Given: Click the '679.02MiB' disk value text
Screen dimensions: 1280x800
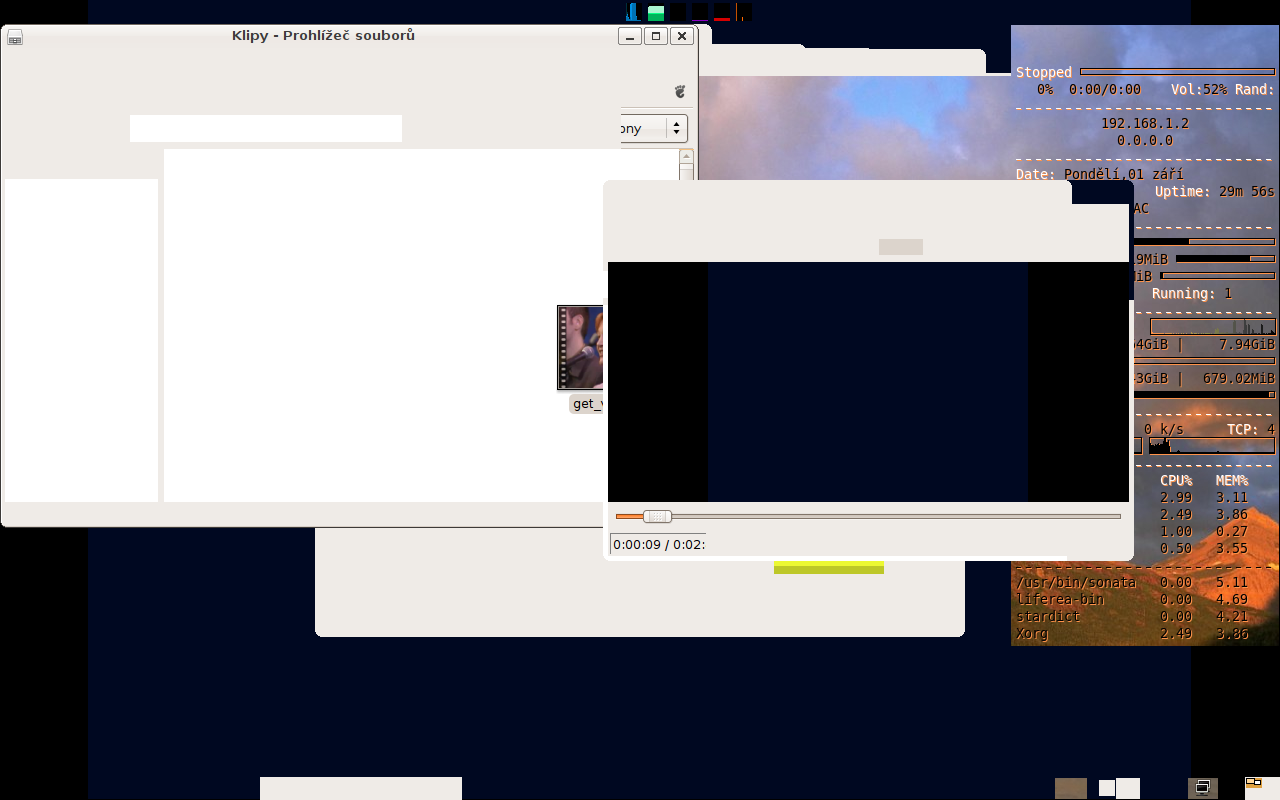Looking at the screenshot, I should 1239,378.
